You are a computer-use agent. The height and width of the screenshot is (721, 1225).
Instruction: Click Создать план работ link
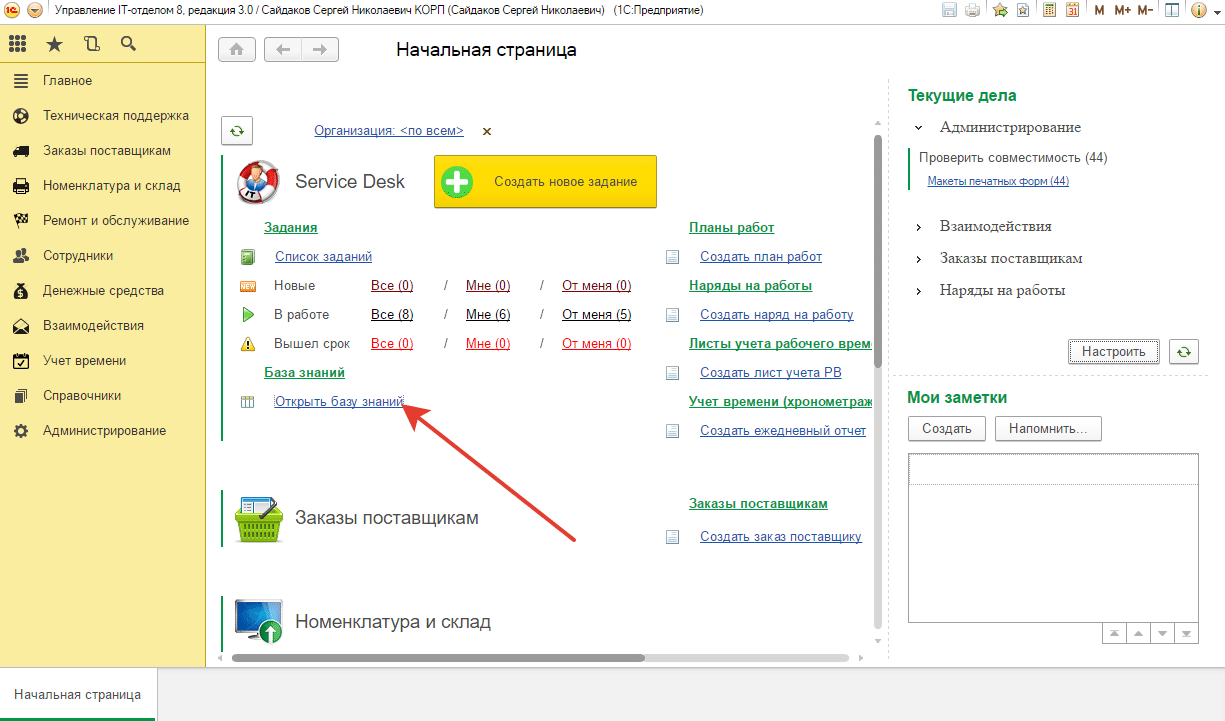tap(761, 256)
